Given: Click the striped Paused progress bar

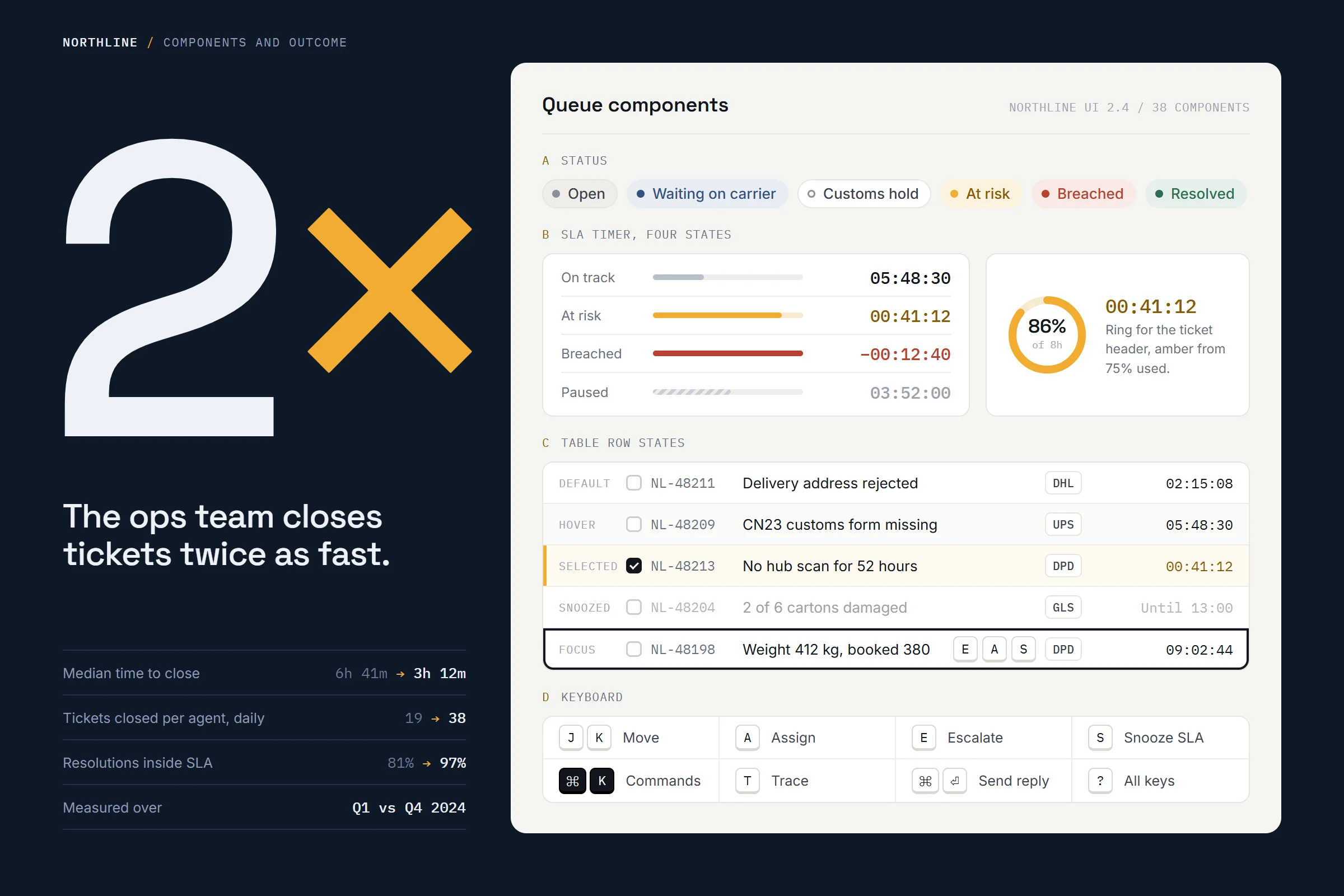Looking at the screenshot, I should (x=727, y=392).
